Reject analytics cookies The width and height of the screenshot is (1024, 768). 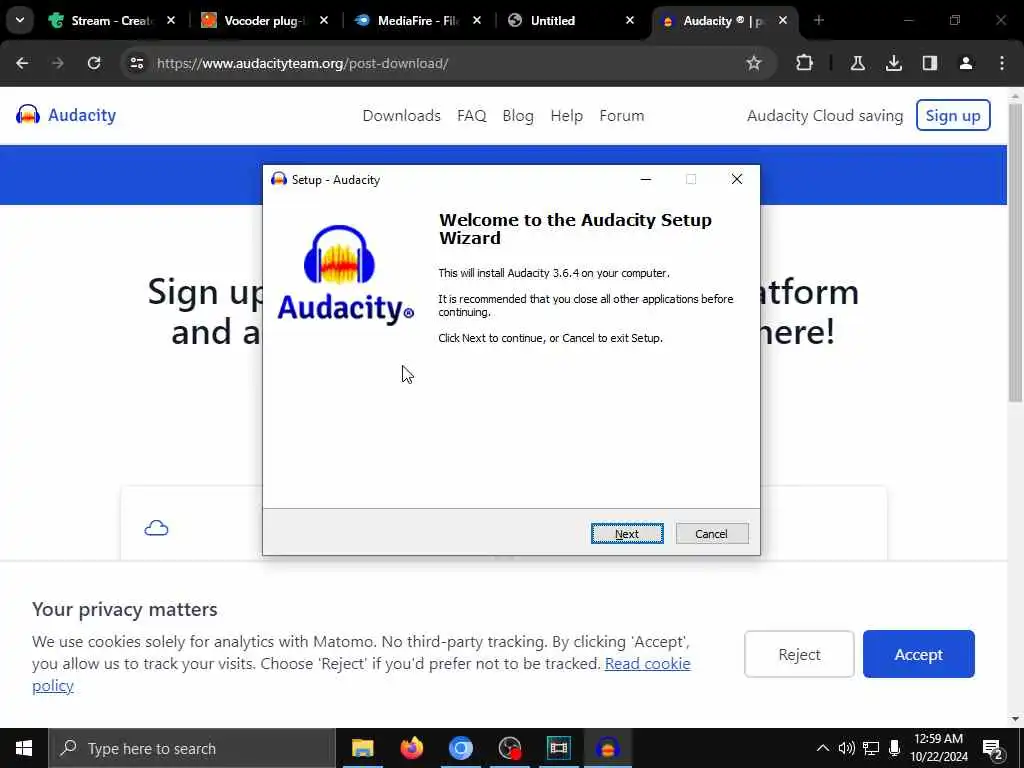tap(799, 654)
